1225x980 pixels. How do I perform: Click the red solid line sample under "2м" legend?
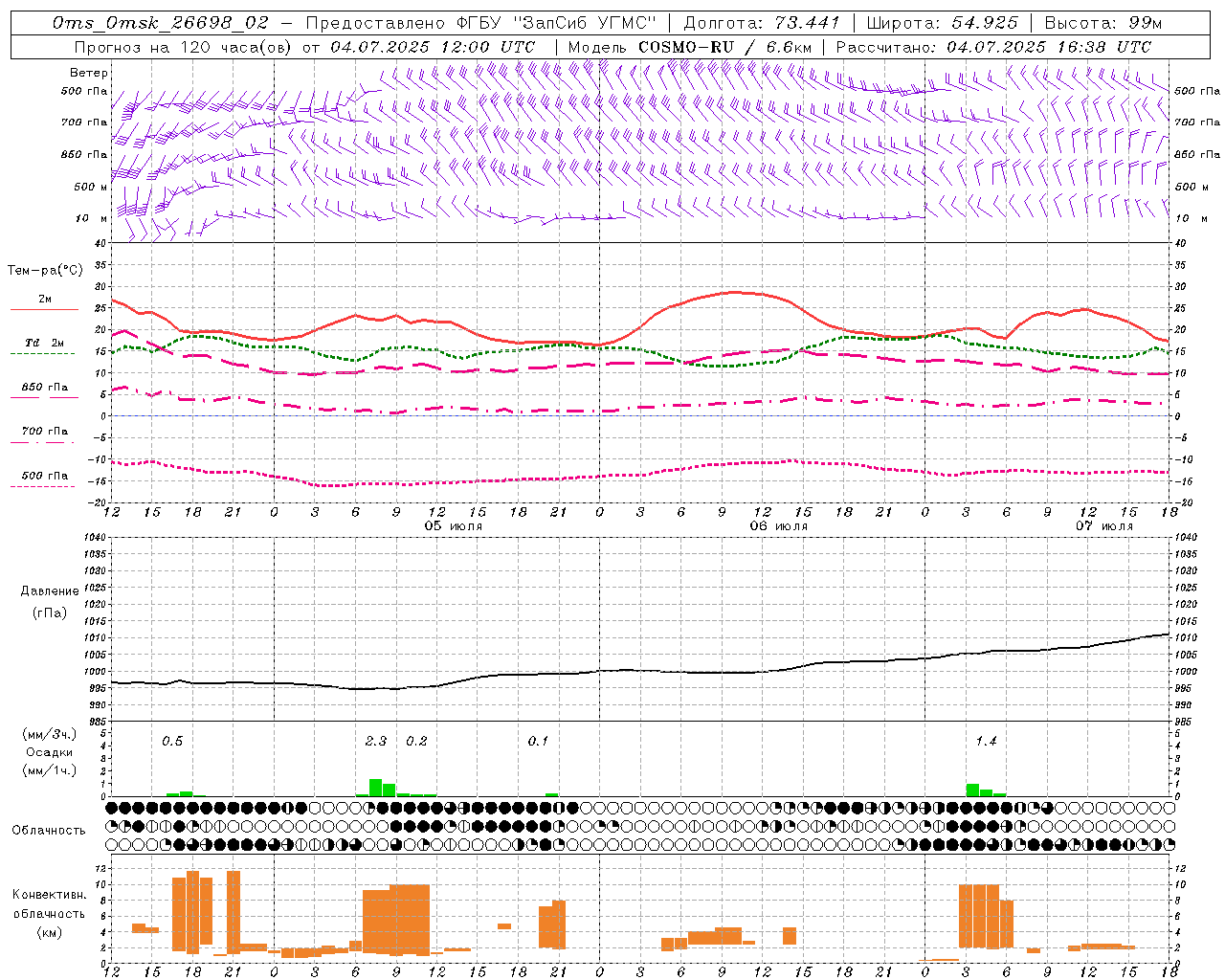(44, 309)
